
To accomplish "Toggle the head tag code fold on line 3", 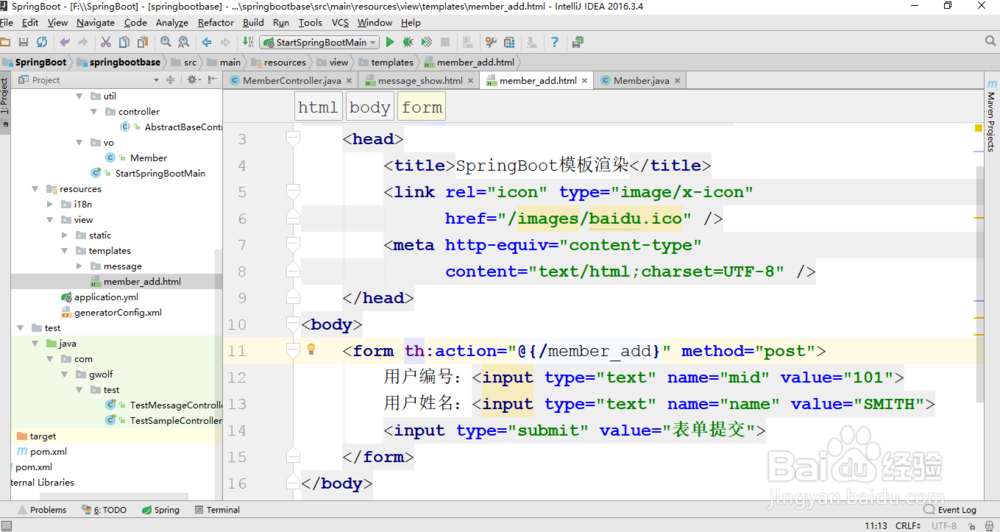I will tap(293, 138).
